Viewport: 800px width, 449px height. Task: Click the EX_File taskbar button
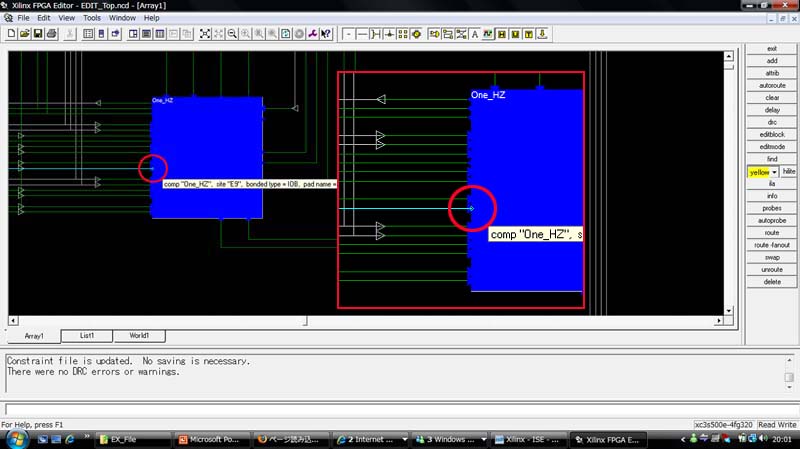click(x=134, y=439)
